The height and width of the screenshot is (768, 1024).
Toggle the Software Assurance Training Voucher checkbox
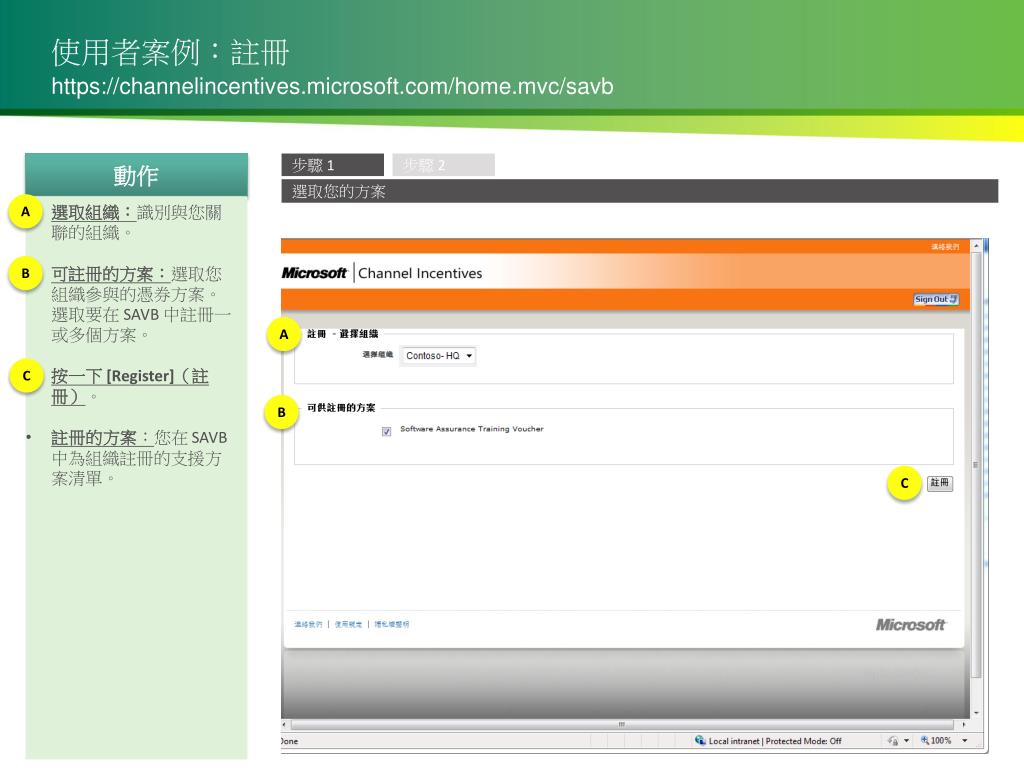pos(387,431)
